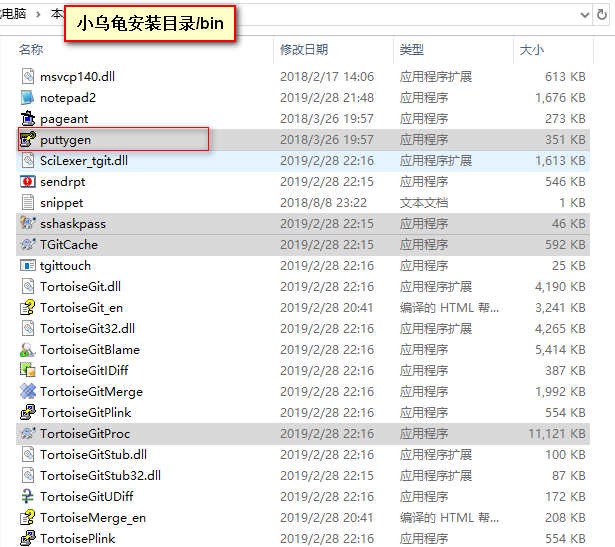Select the file name SciLexer_tgit.dll
Viewport: 615px width, 547px height.
[84, 161]
